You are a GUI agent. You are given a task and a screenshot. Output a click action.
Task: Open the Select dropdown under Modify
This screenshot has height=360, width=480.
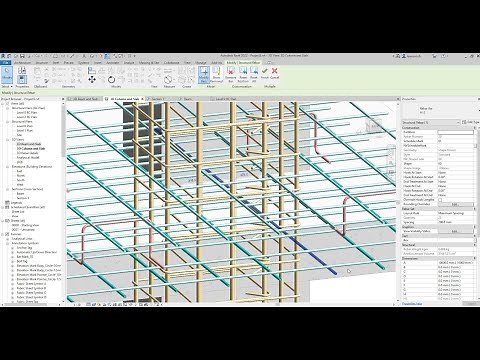[x=7, y=87]
